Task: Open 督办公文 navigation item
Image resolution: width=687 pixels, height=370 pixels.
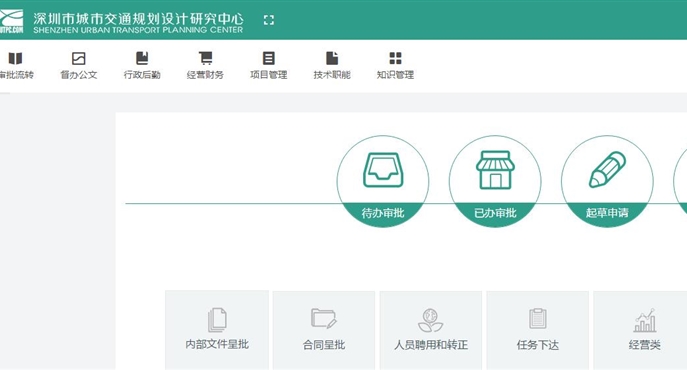Action: (x=79, y=66)
